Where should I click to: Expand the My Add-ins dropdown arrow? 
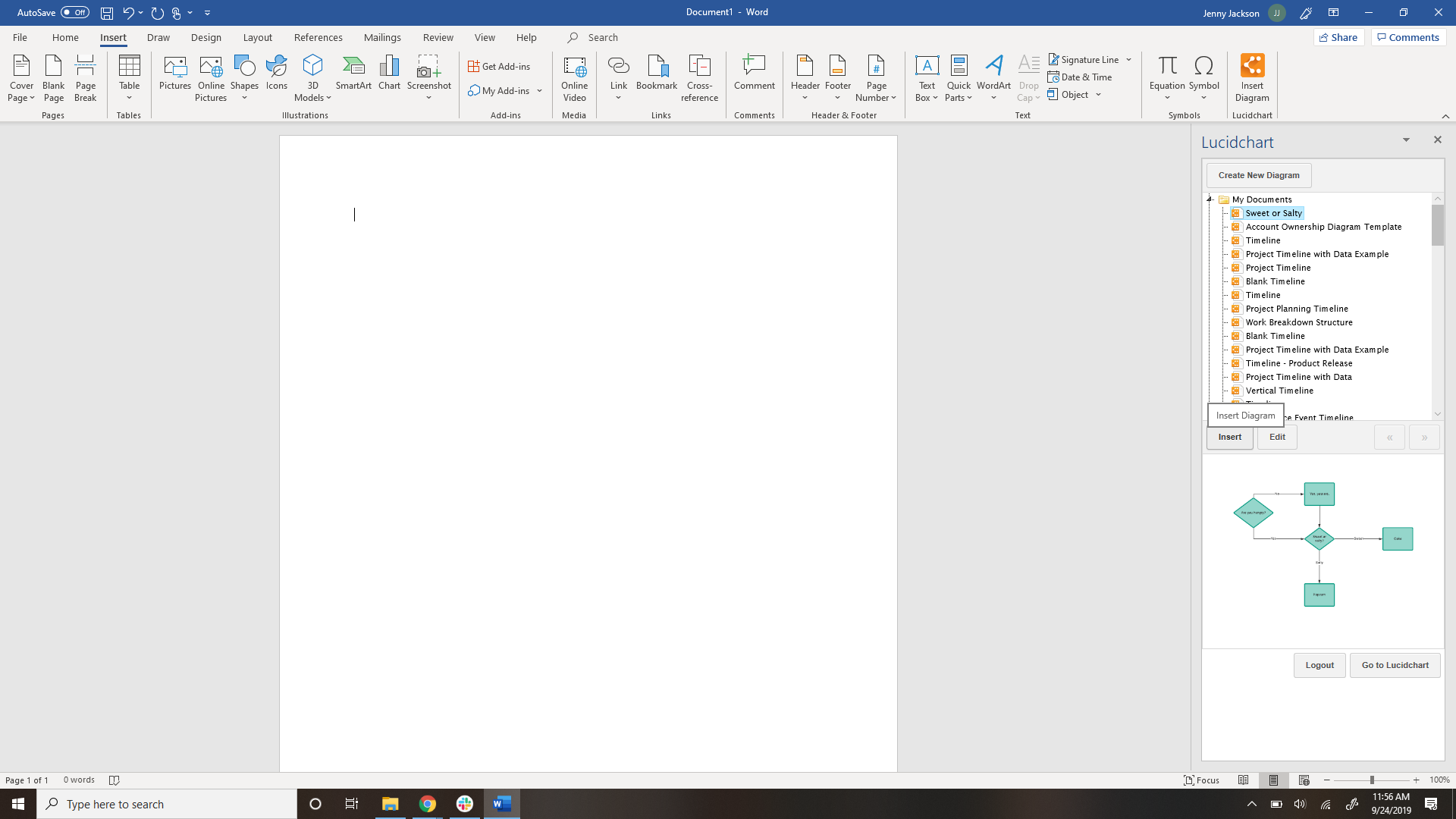point(539,91)
